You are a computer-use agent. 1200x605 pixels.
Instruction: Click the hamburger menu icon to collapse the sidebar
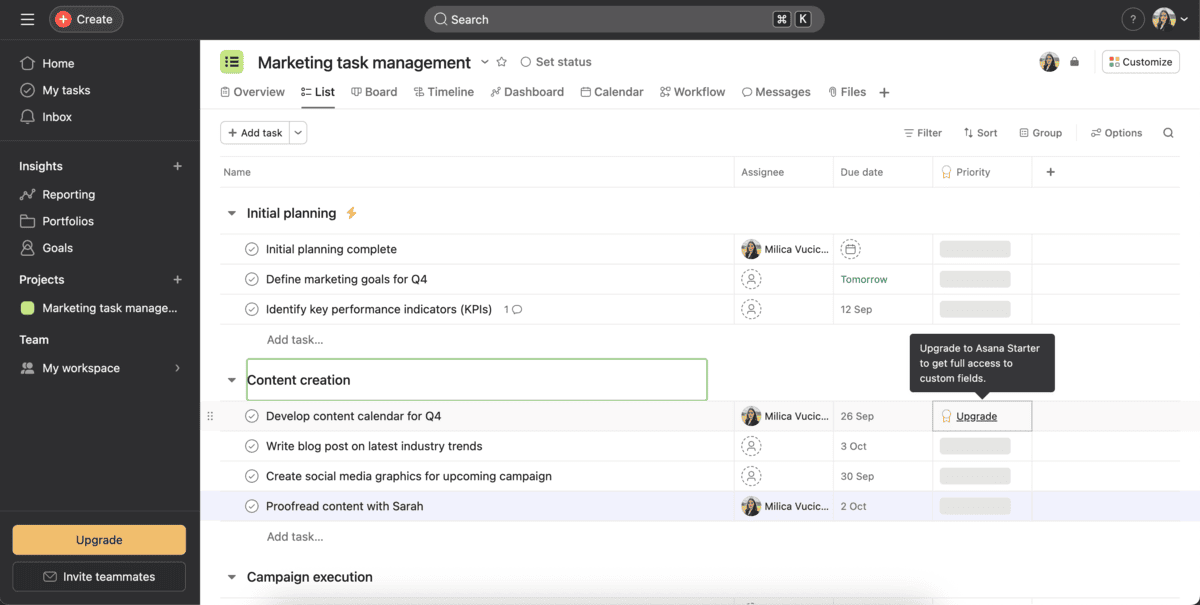(27, 19)
